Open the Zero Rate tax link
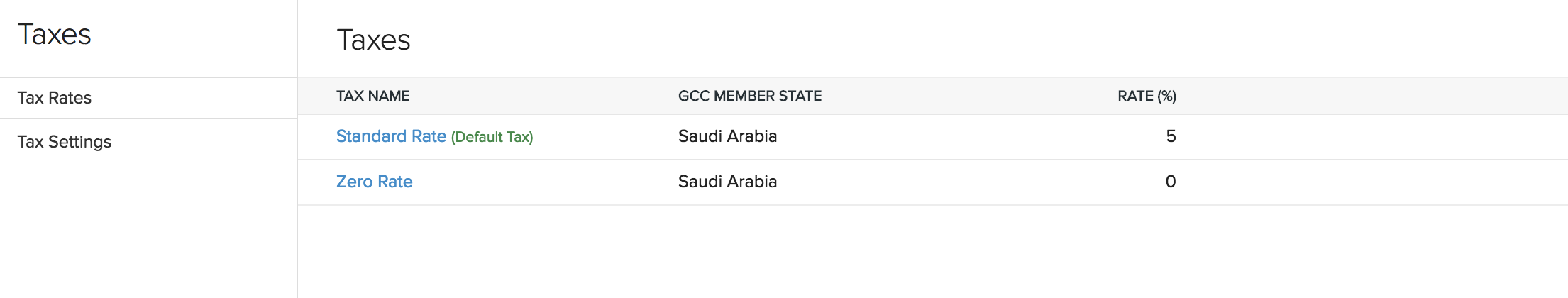The image size is (1568, 298). 374,182
